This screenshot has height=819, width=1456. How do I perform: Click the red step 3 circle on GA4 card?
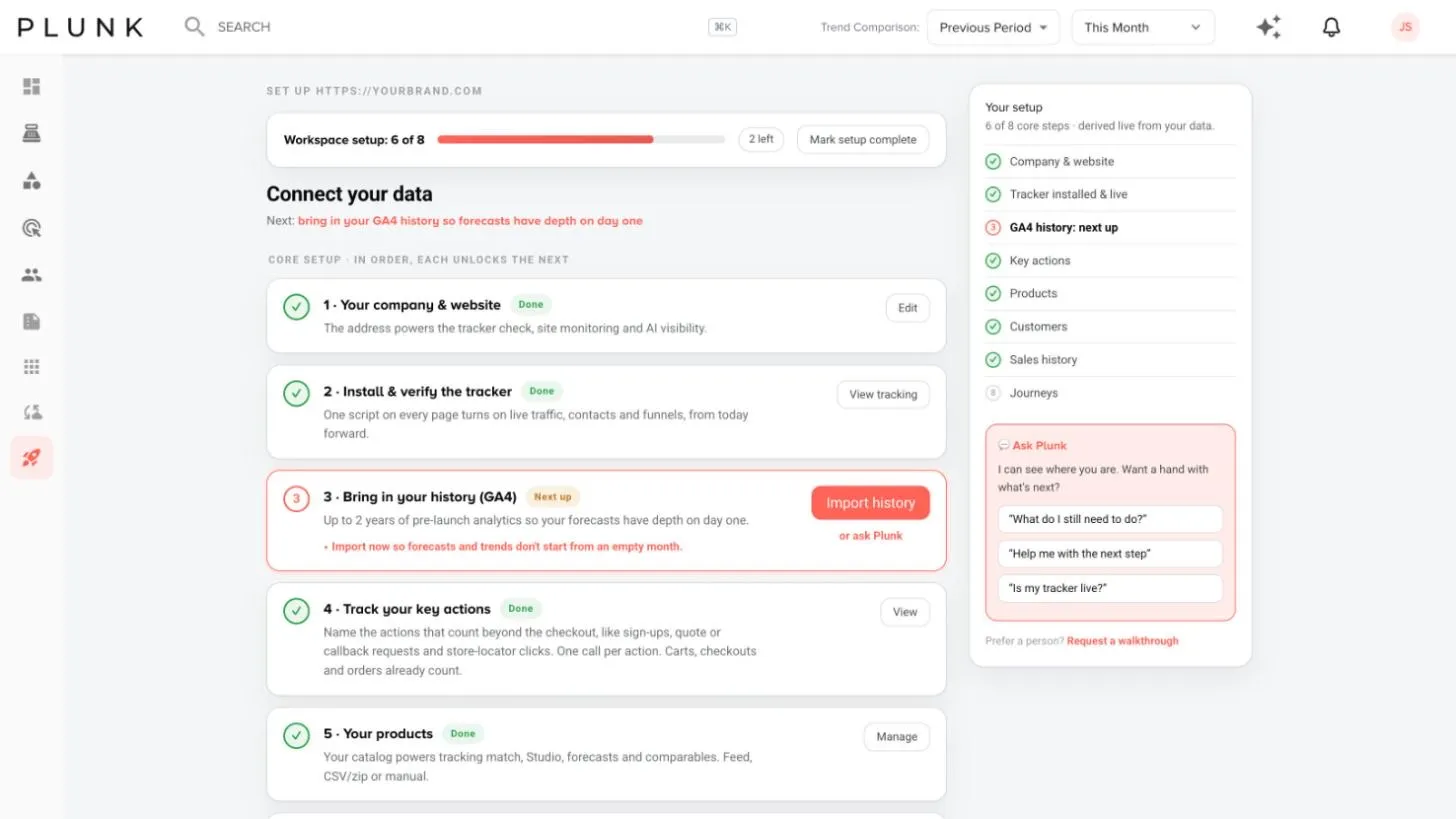pyautogui.click(x=296, y=498)
